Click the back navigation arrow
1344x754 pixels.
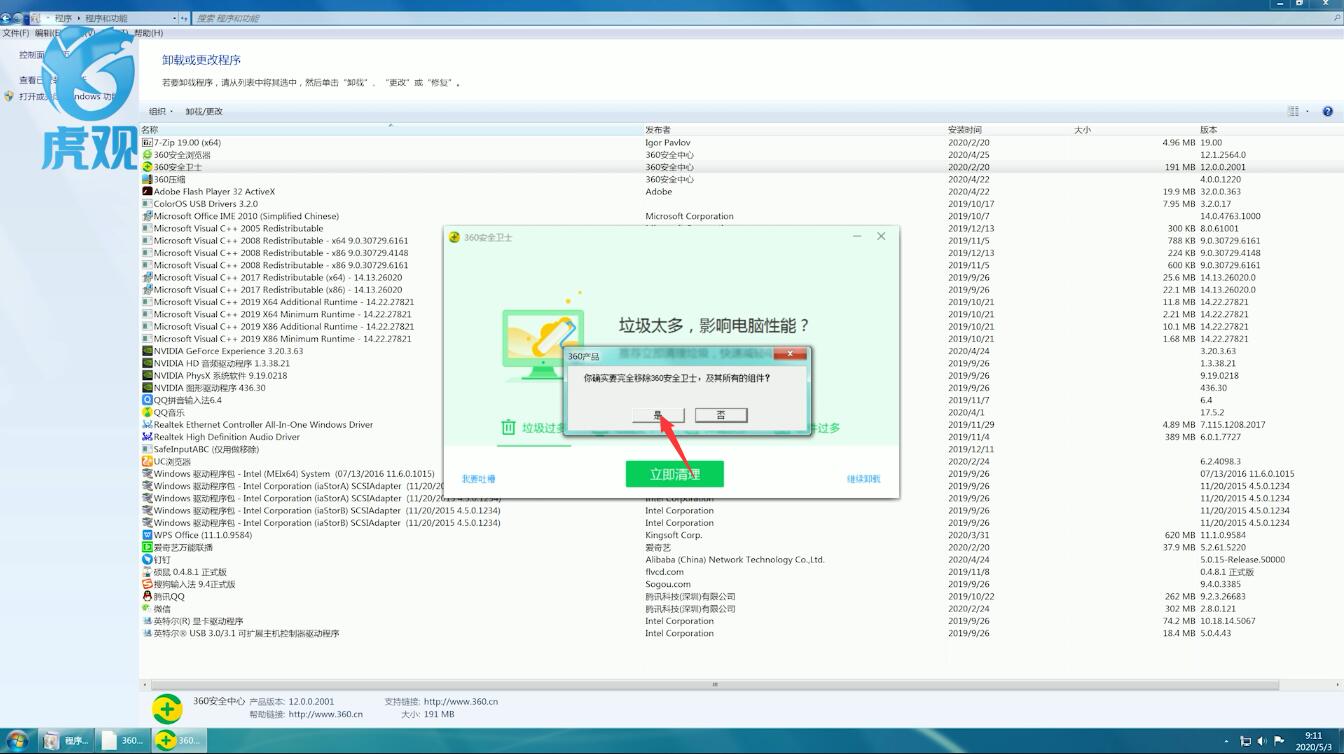click(6, 18)
